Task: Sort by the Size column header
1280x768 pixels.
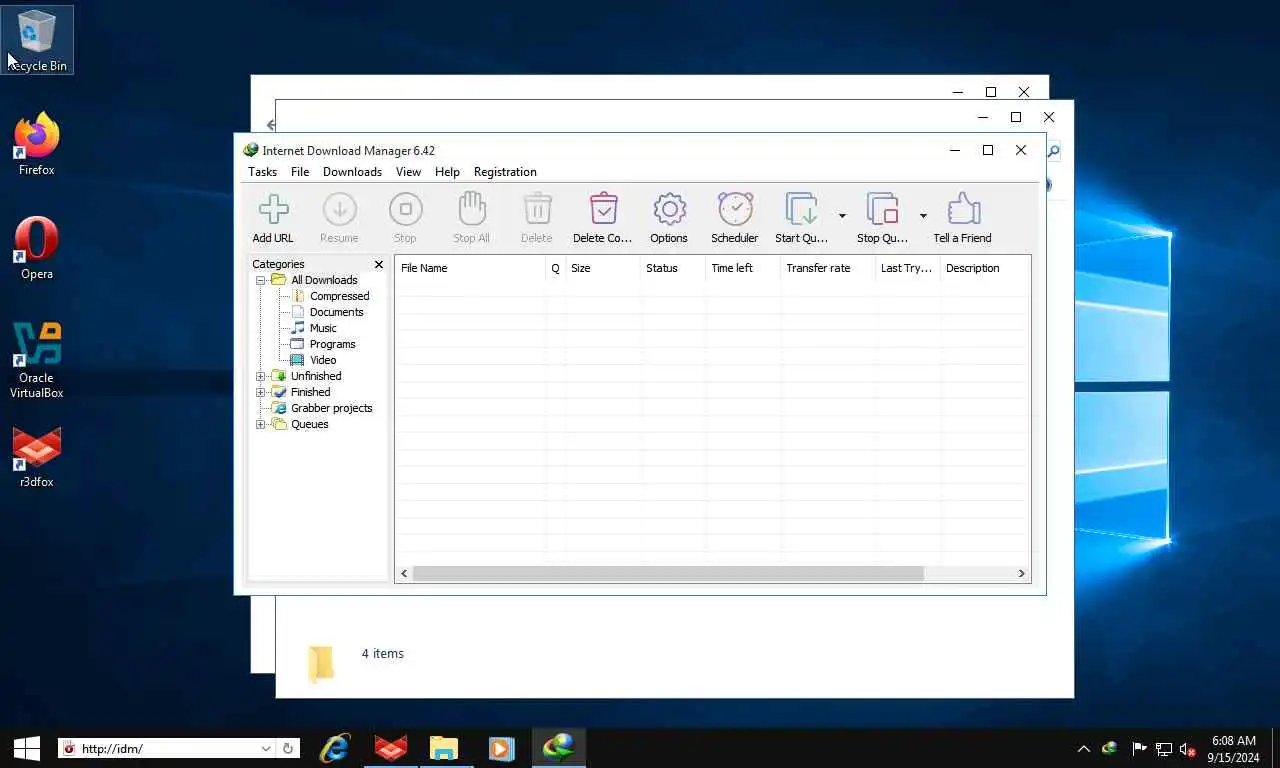Action: [x=602, y=268]
